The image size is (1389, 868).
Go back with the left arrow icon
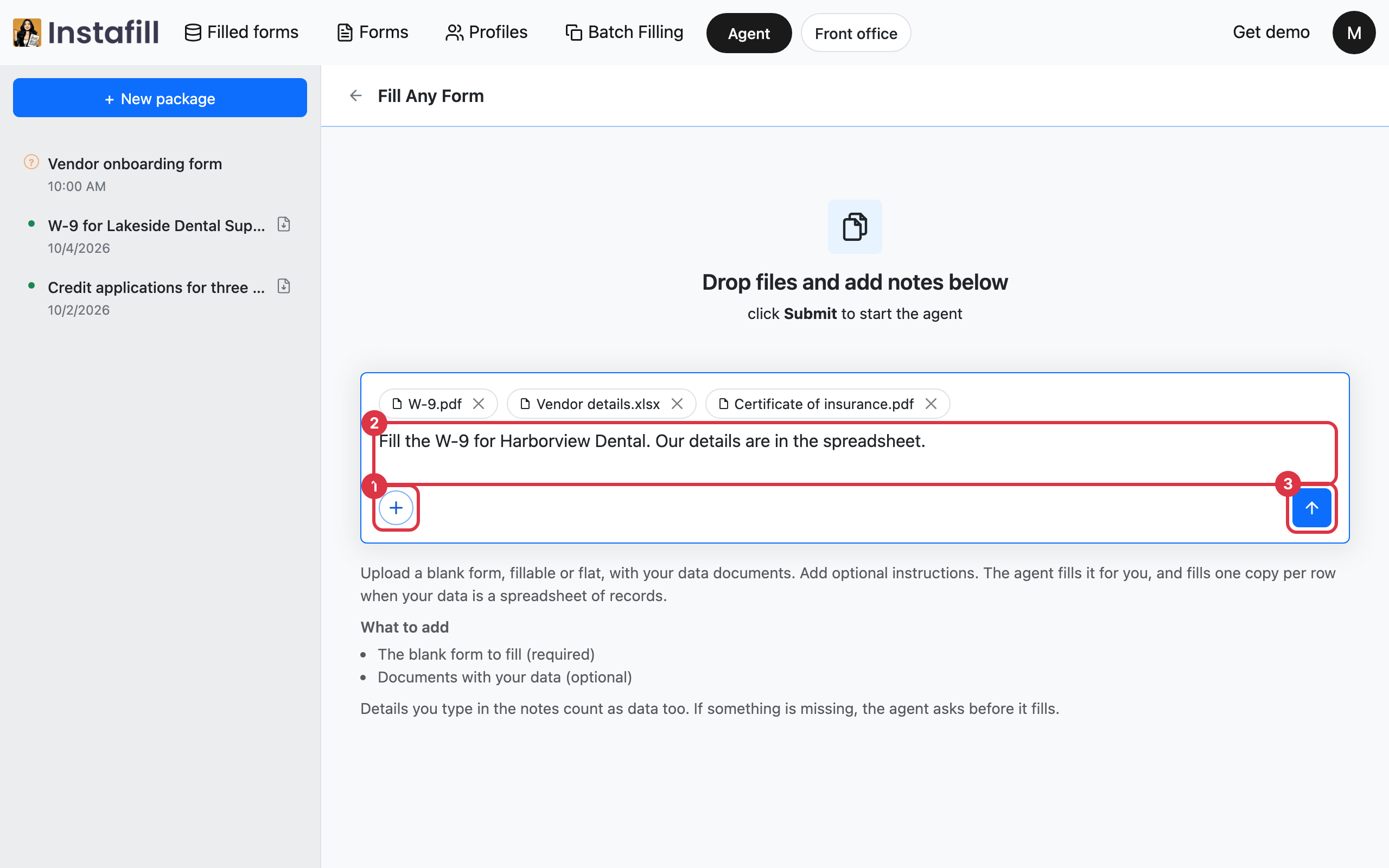coord(356,96)
